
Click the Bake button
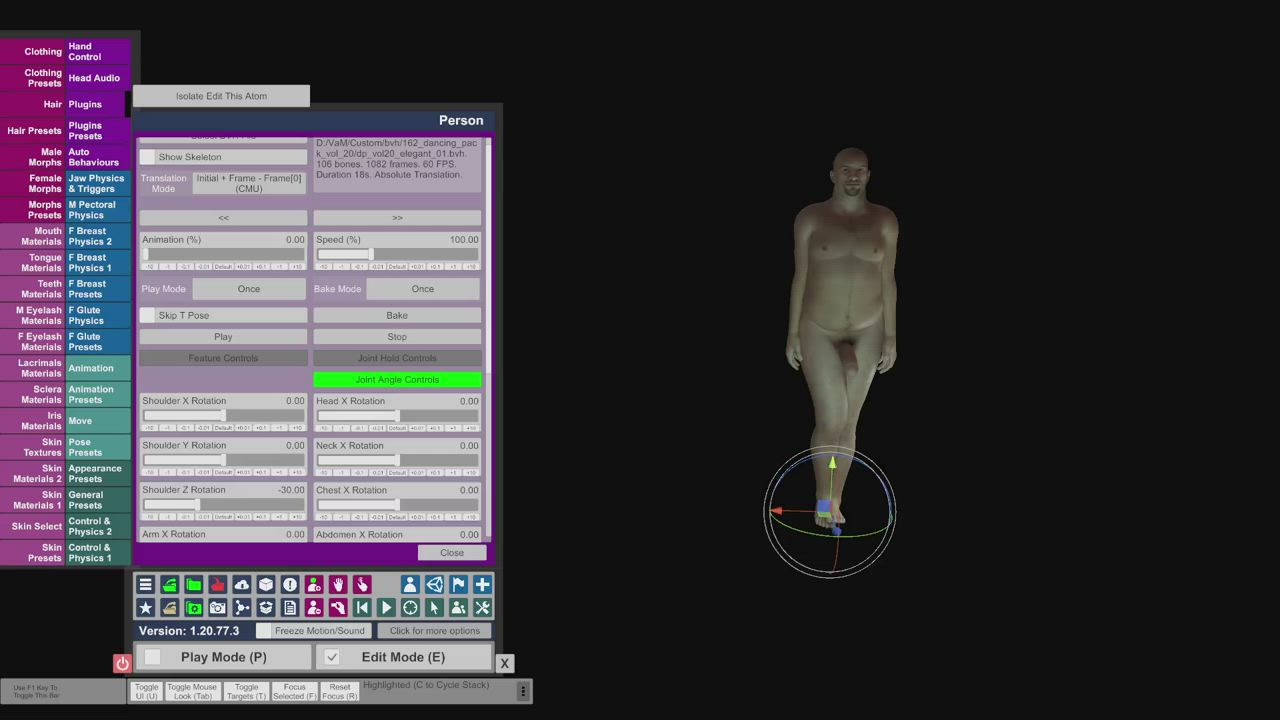coord(397,315)
